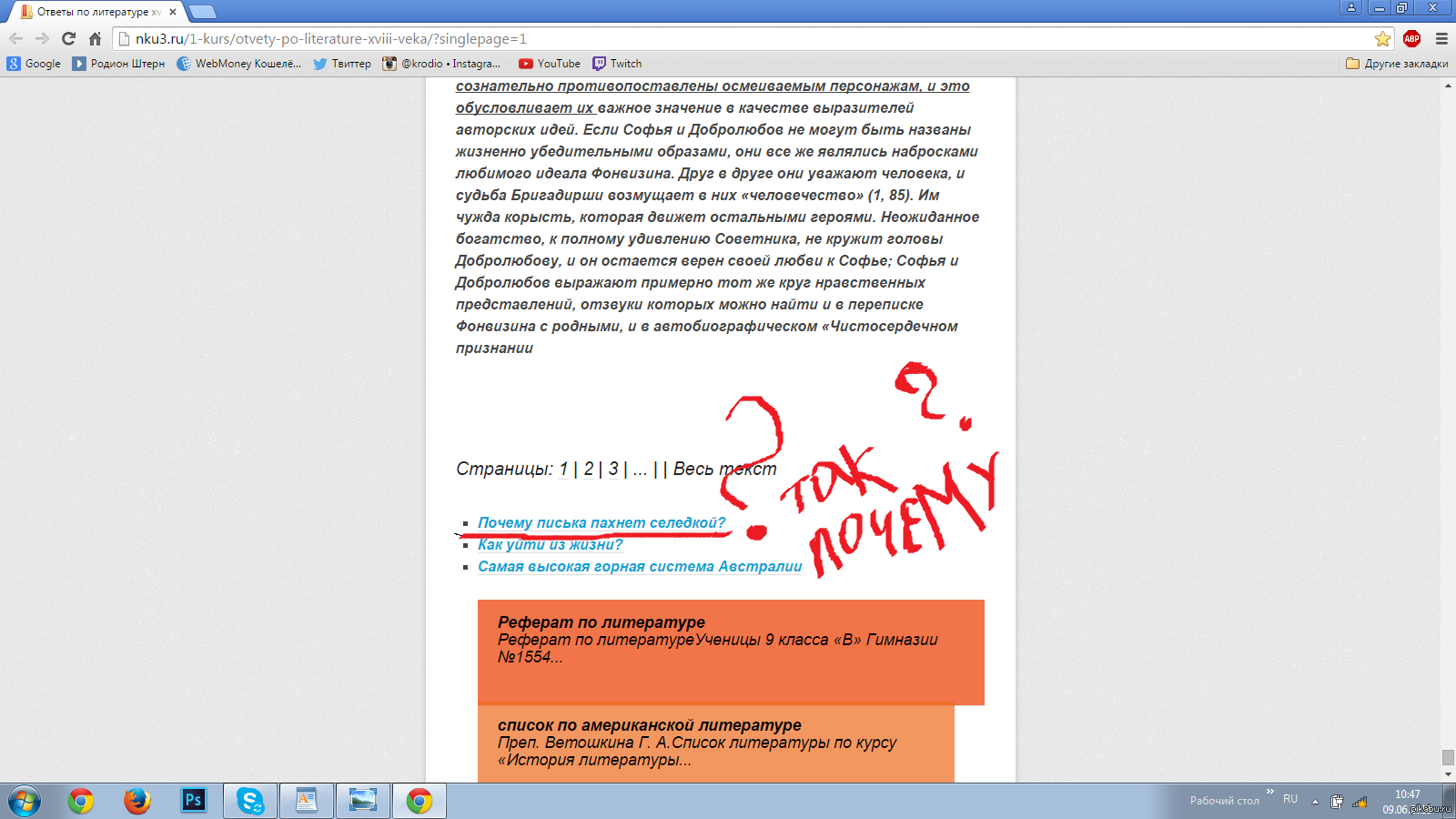Open Photoshop from the taskbar
Screen dimensions: 1456x819
[194, 800]
